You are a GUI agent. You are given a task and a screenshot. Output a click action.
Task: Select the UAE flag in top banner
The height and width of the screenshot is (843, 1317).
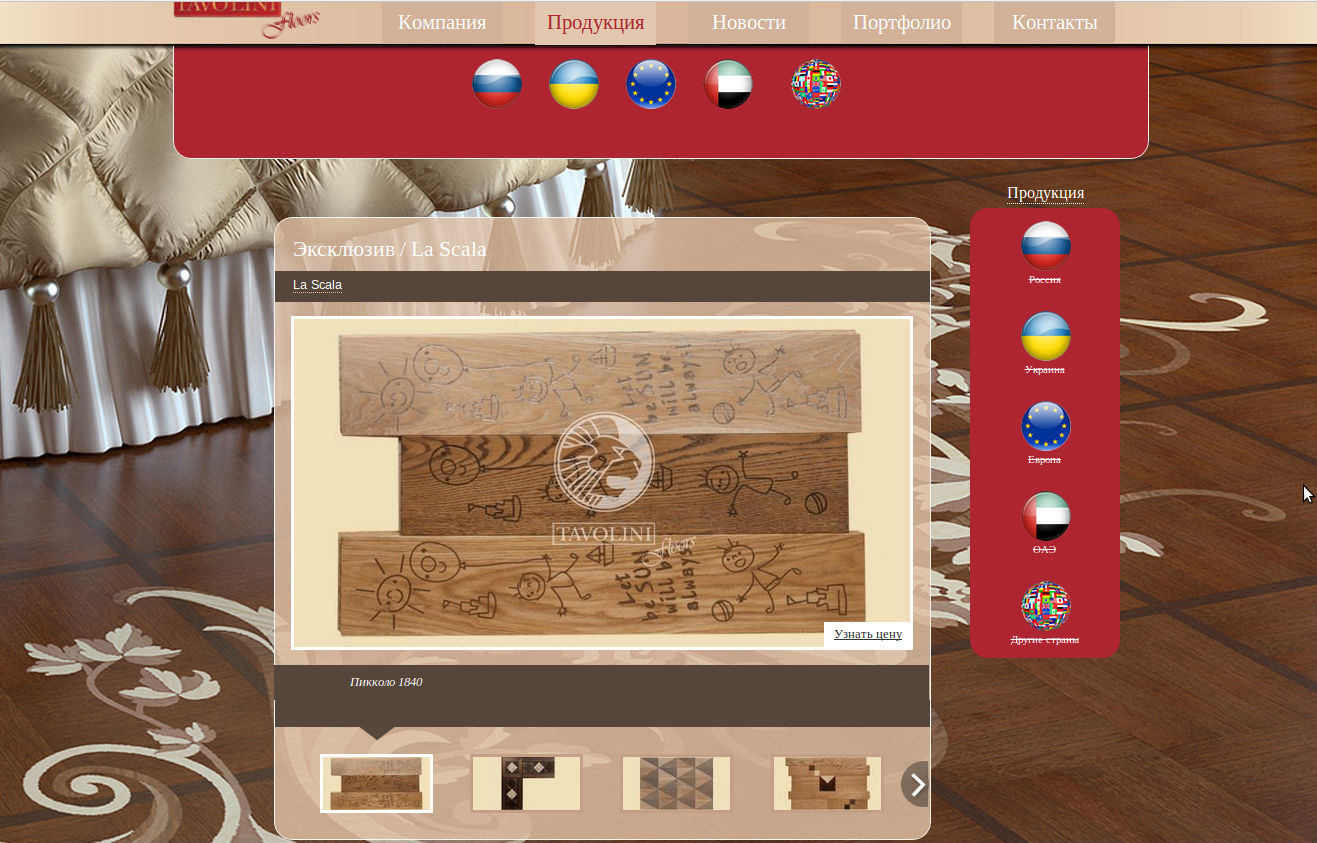[728, 84]
